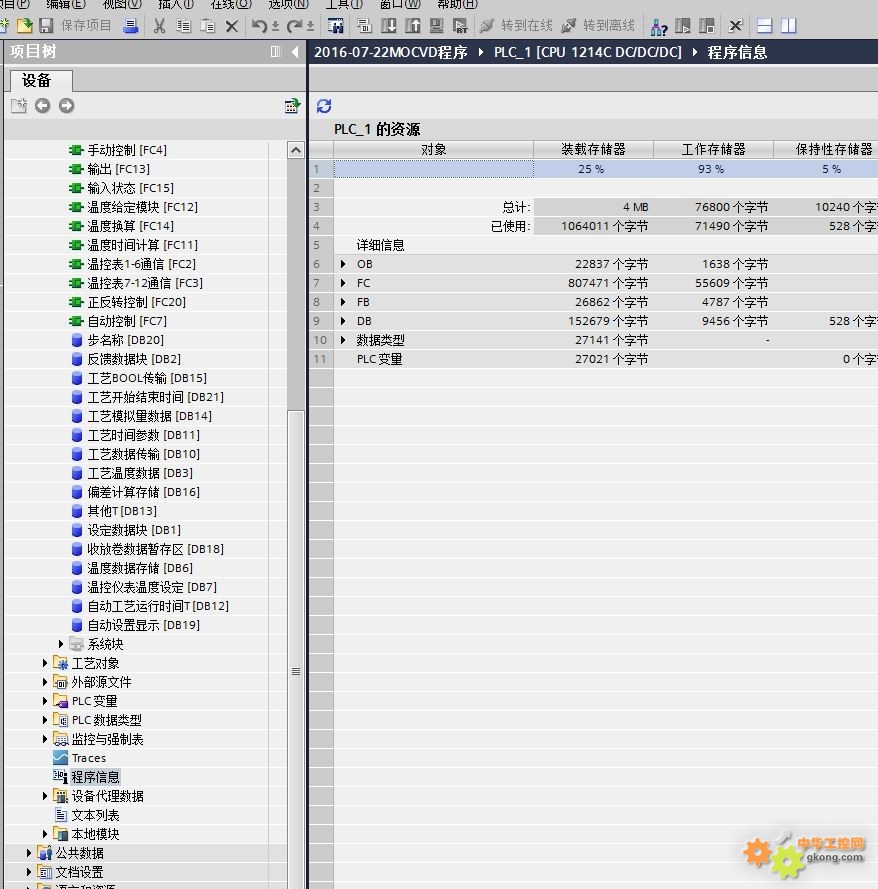
Task: Refresh the PLC_1 resources view
Action: pyautogui.click(x=324, y=105)
